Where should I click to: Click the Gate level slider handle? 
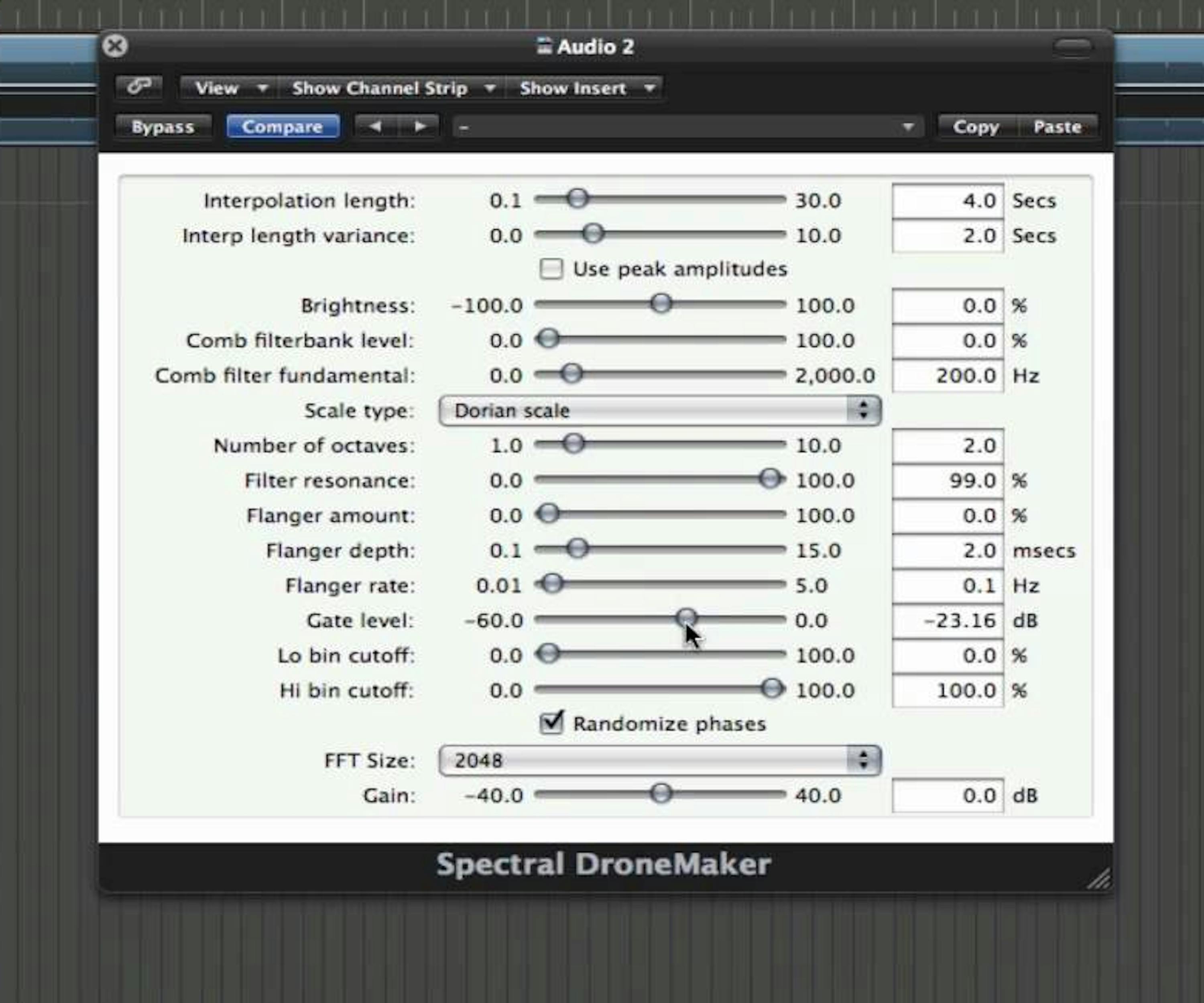(686, 618)
